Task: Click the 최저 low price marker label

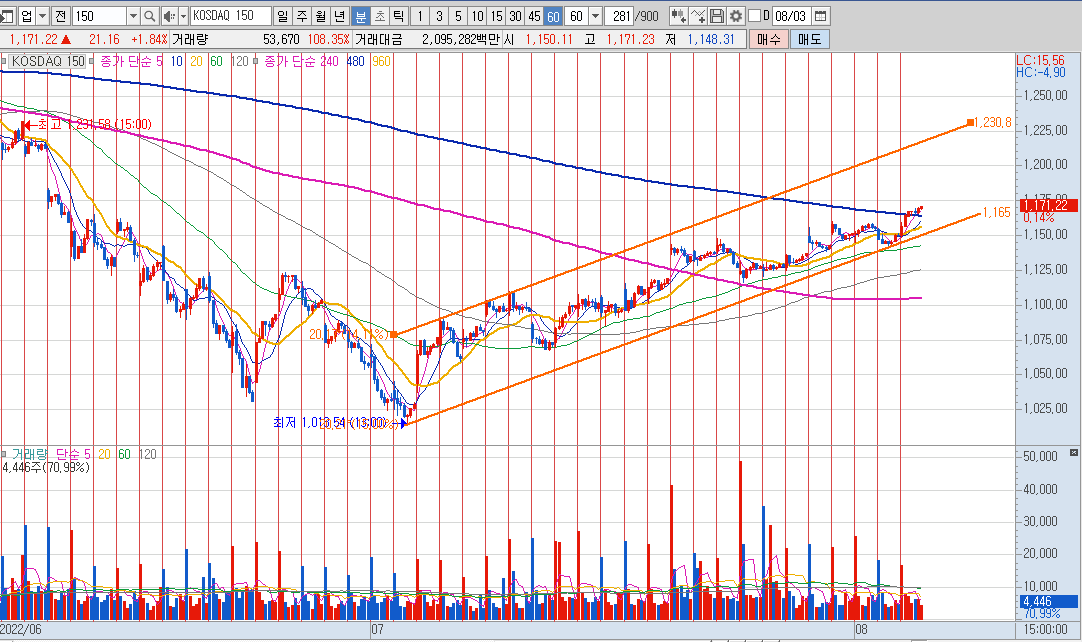Action: click(330, 422)
